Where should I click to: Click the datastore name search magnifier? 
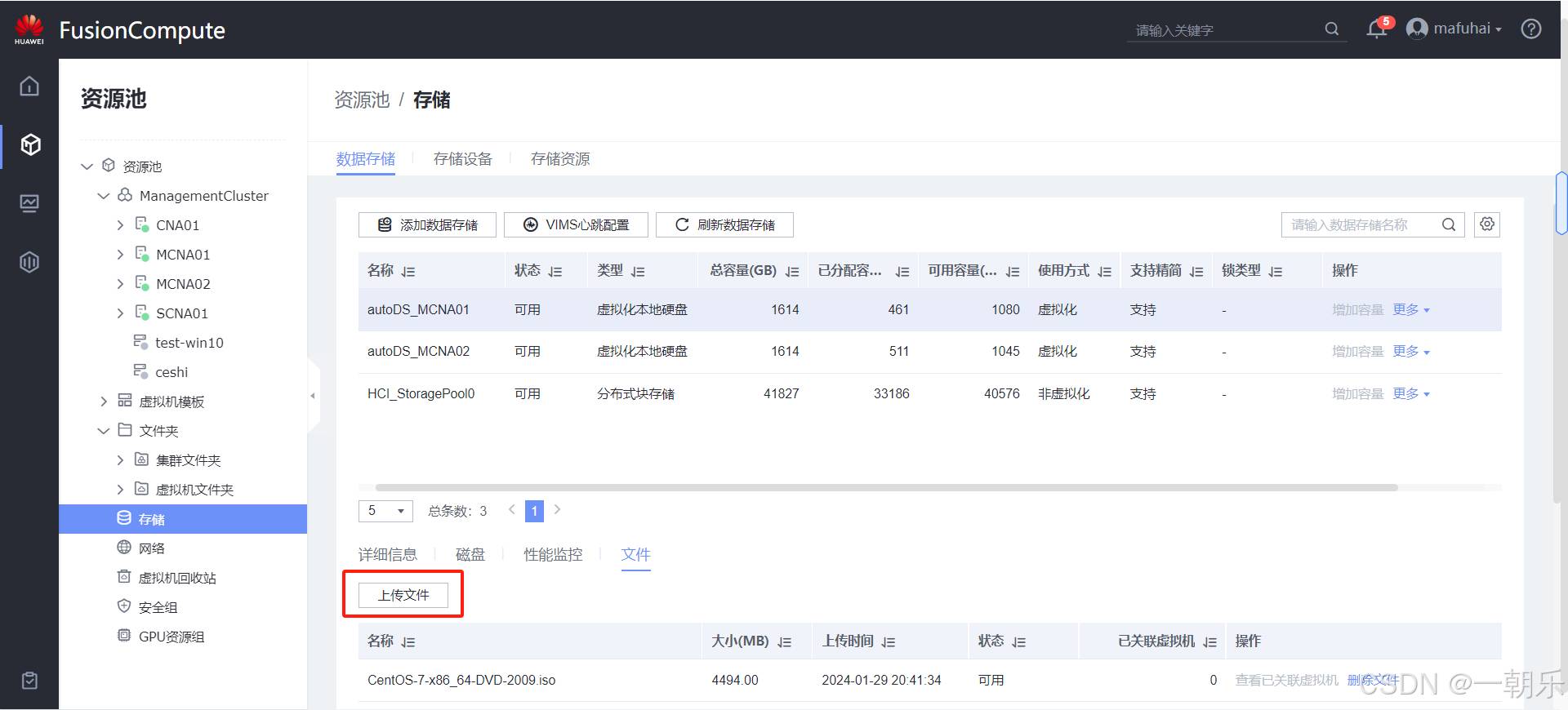click(x=1449, y=224)
